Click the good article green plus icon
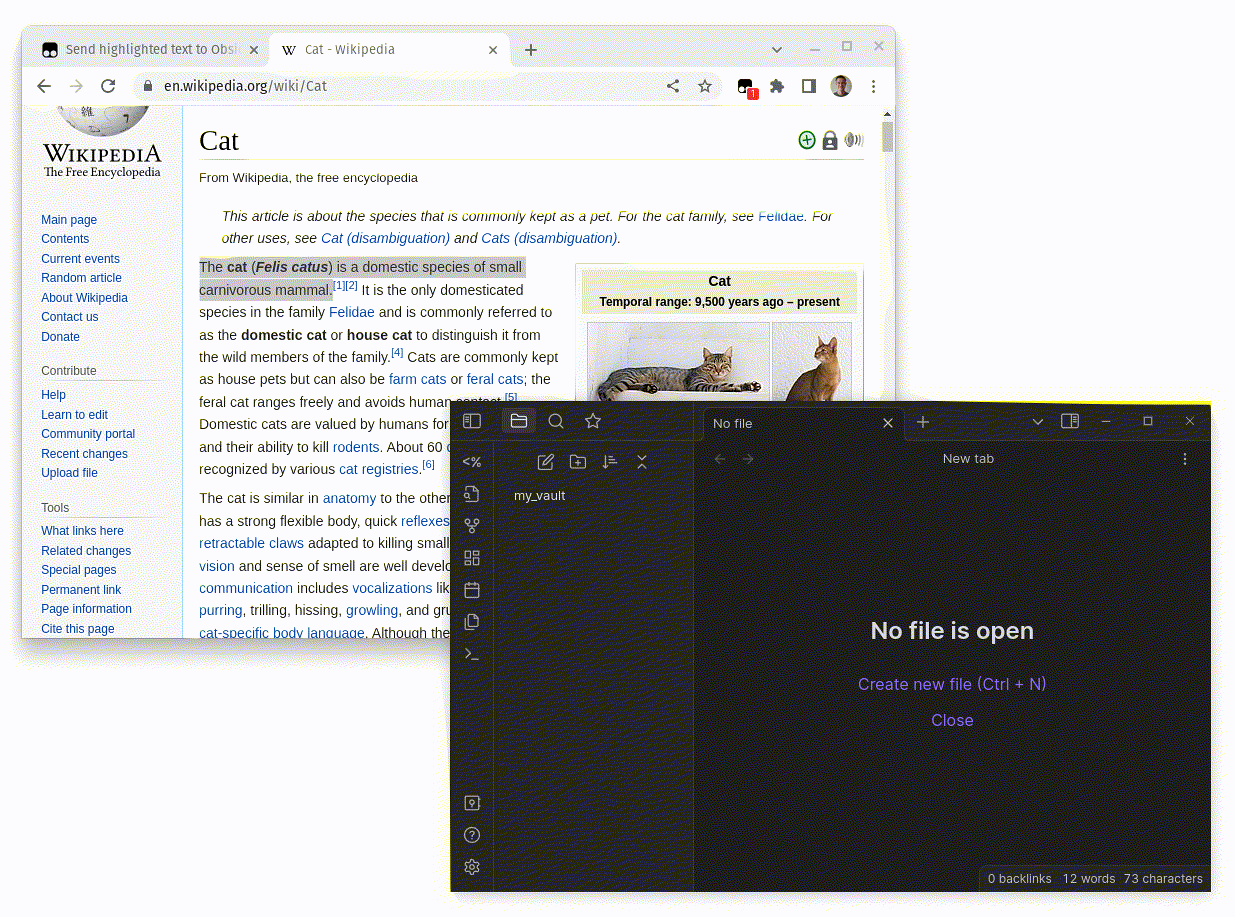Viewport: 1235px width, 917px height. [x=807, y=140]
